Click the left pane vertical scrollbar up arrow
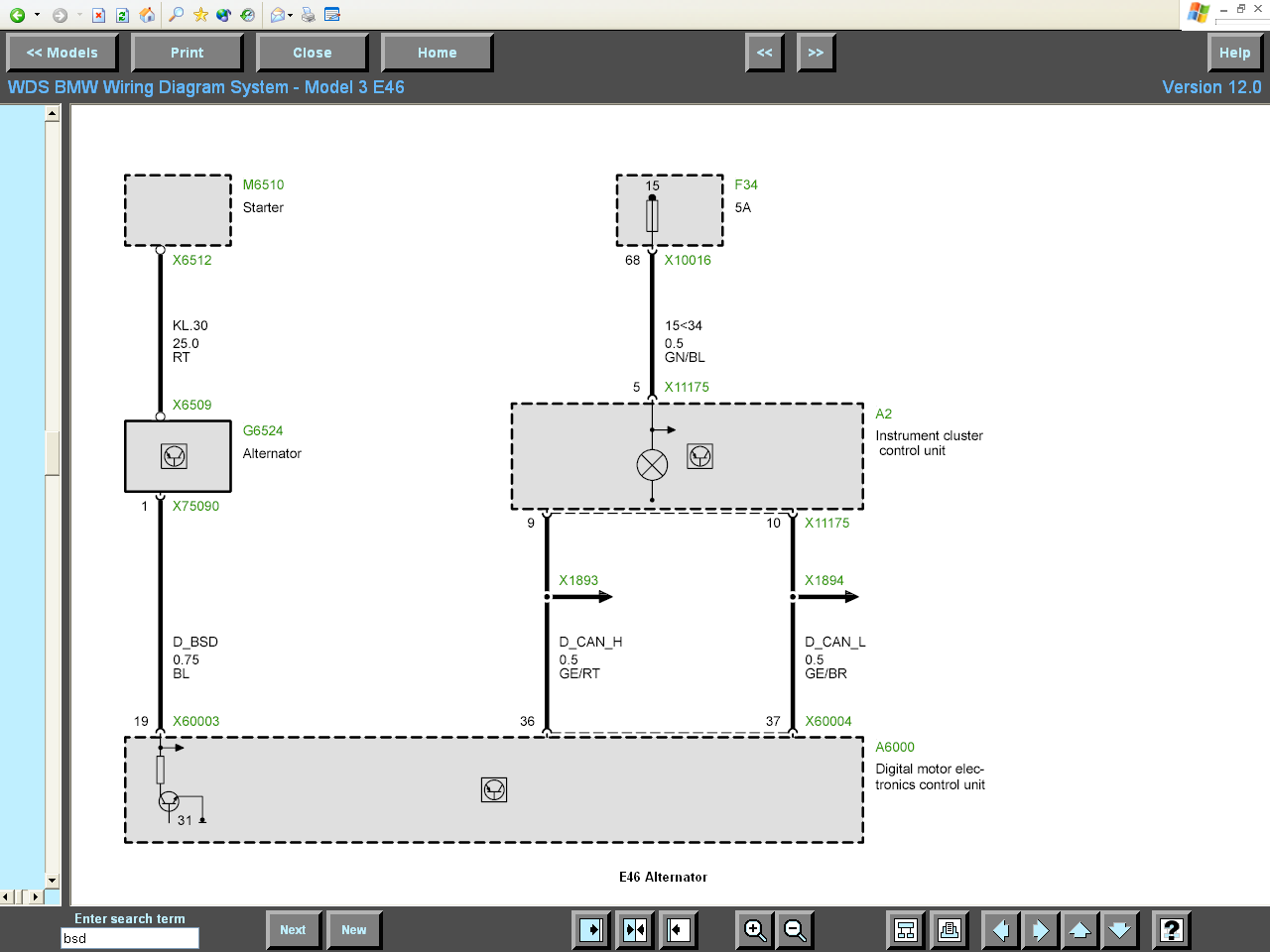The width and height of the screenshot is (1270, 952). coord(53,113)
